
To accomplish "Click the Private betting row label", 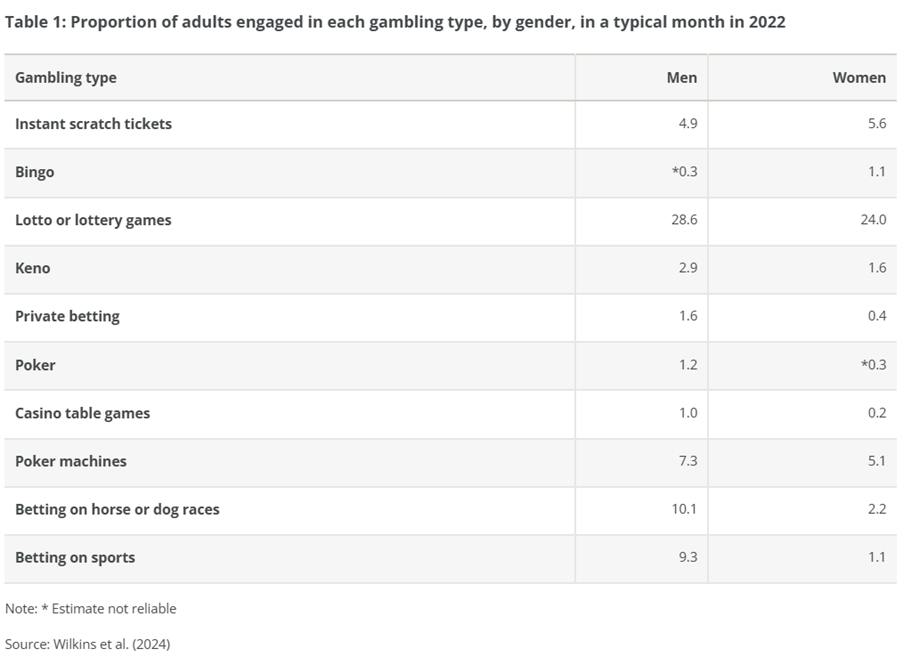I will [x=67, y=316].
